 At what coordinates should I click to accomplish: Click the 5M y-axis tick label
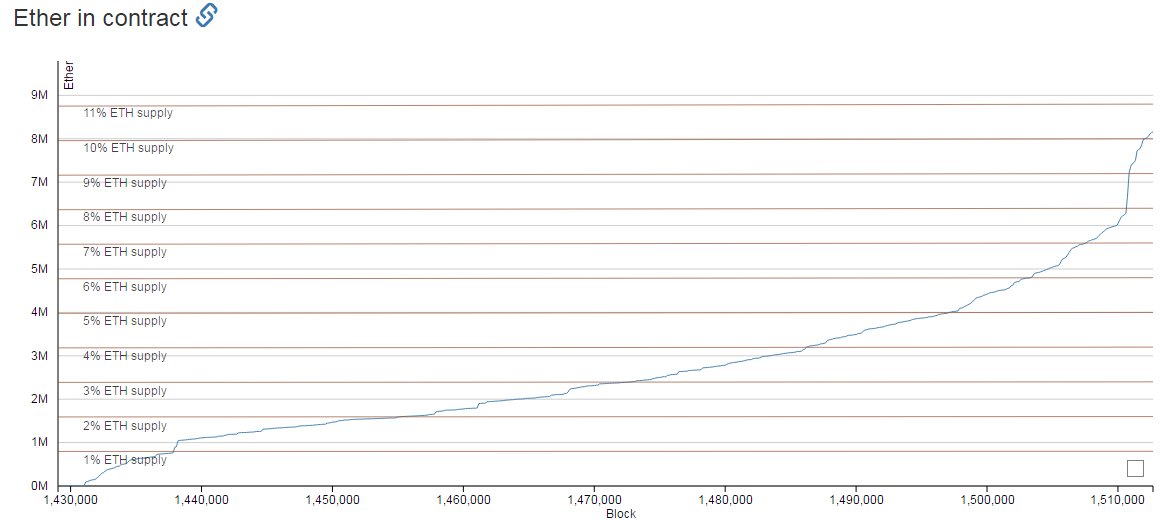tap(40, 269)
